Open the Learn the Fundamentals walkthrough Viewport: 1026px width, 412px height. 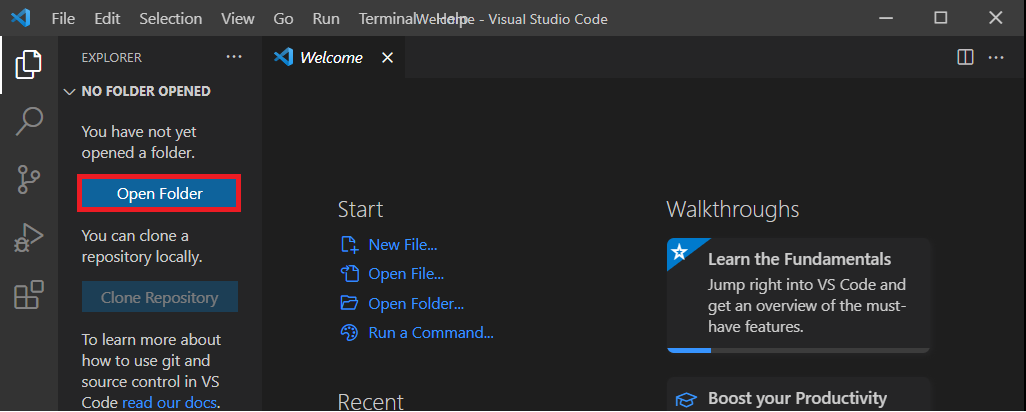coord(798,295)
